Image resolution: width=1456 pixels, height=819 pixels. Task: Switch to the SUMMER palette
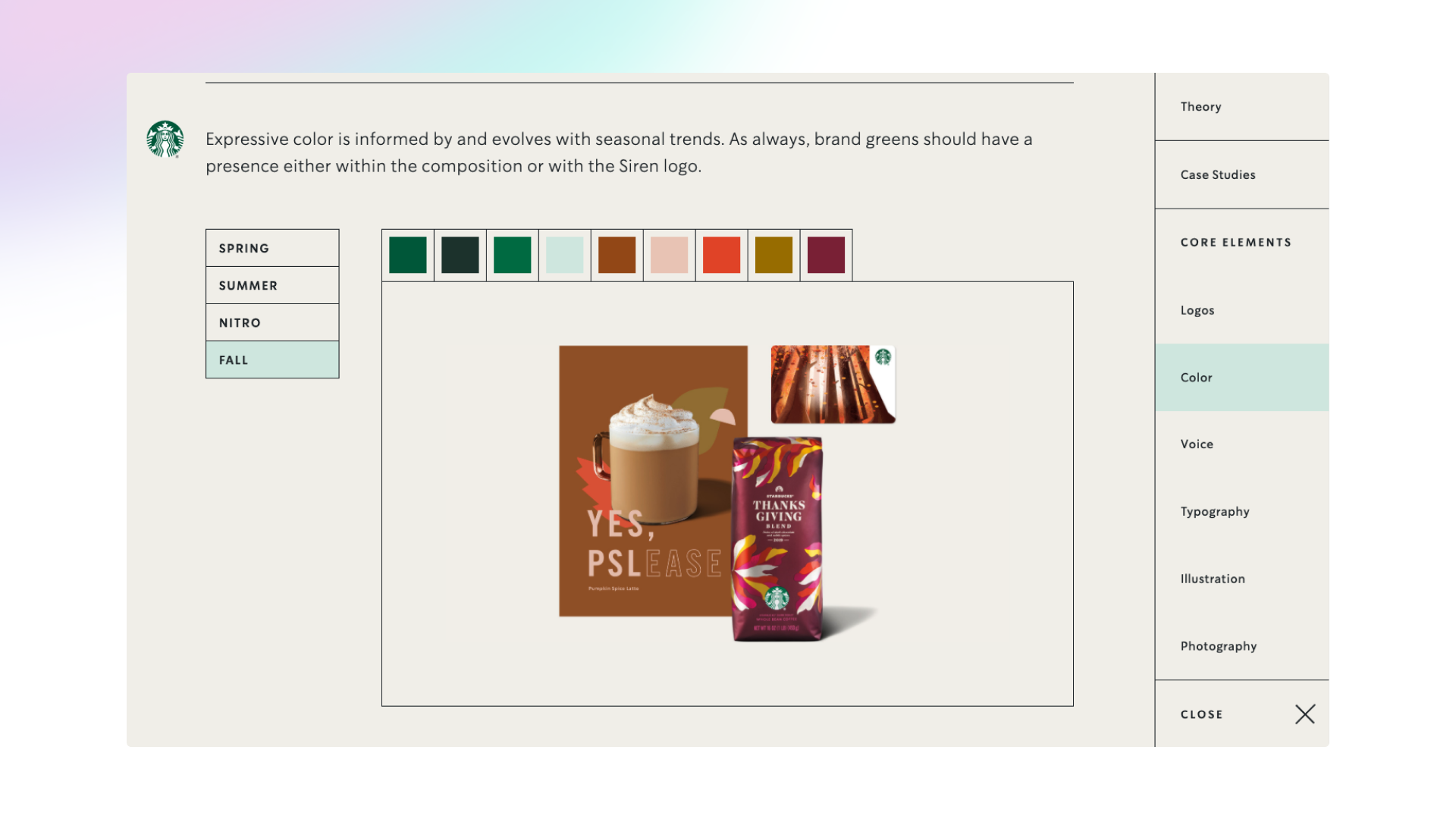point(271,285)
